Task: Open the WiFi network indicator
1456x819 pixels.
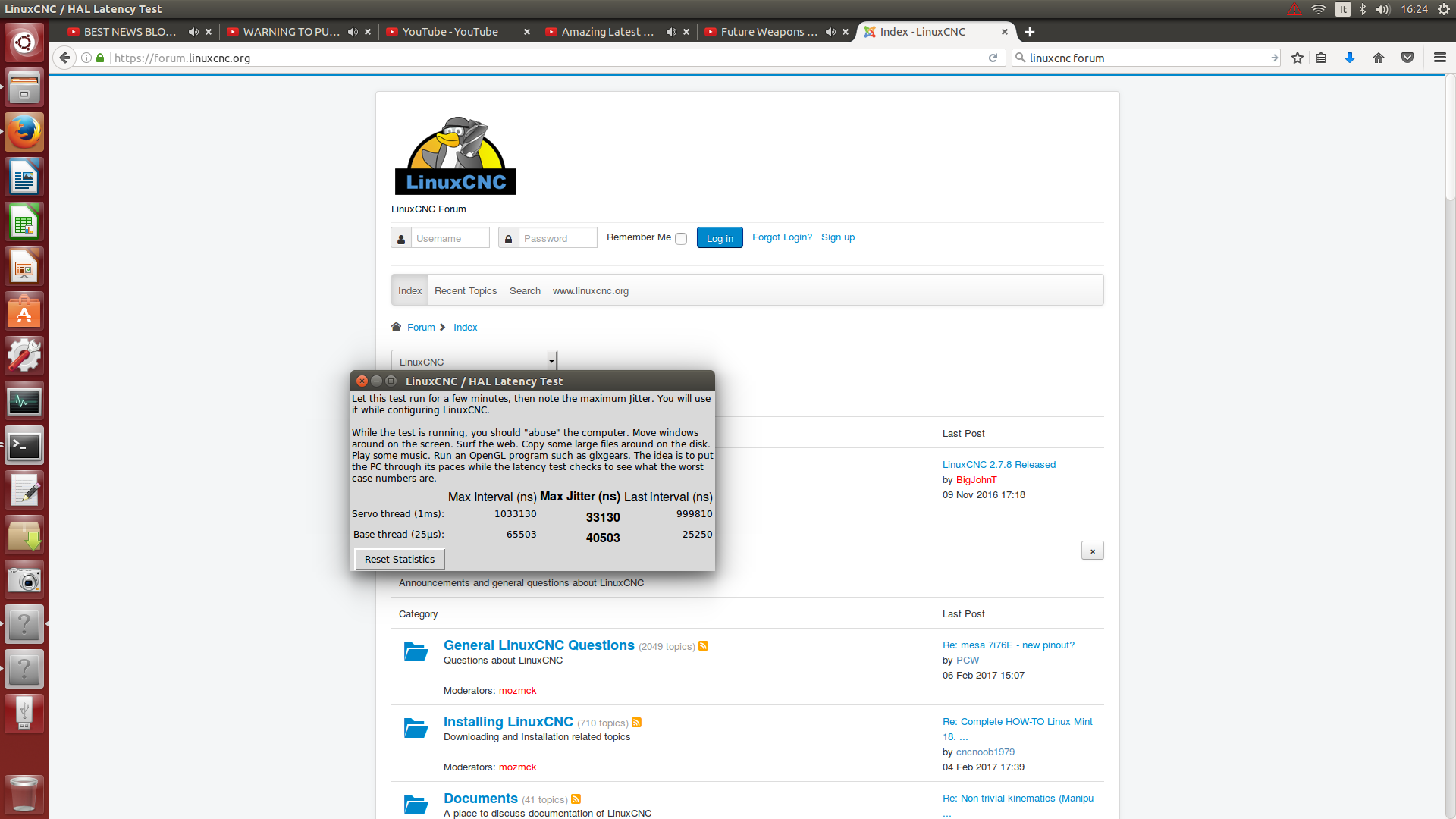Action: (x=1319, y=9)
